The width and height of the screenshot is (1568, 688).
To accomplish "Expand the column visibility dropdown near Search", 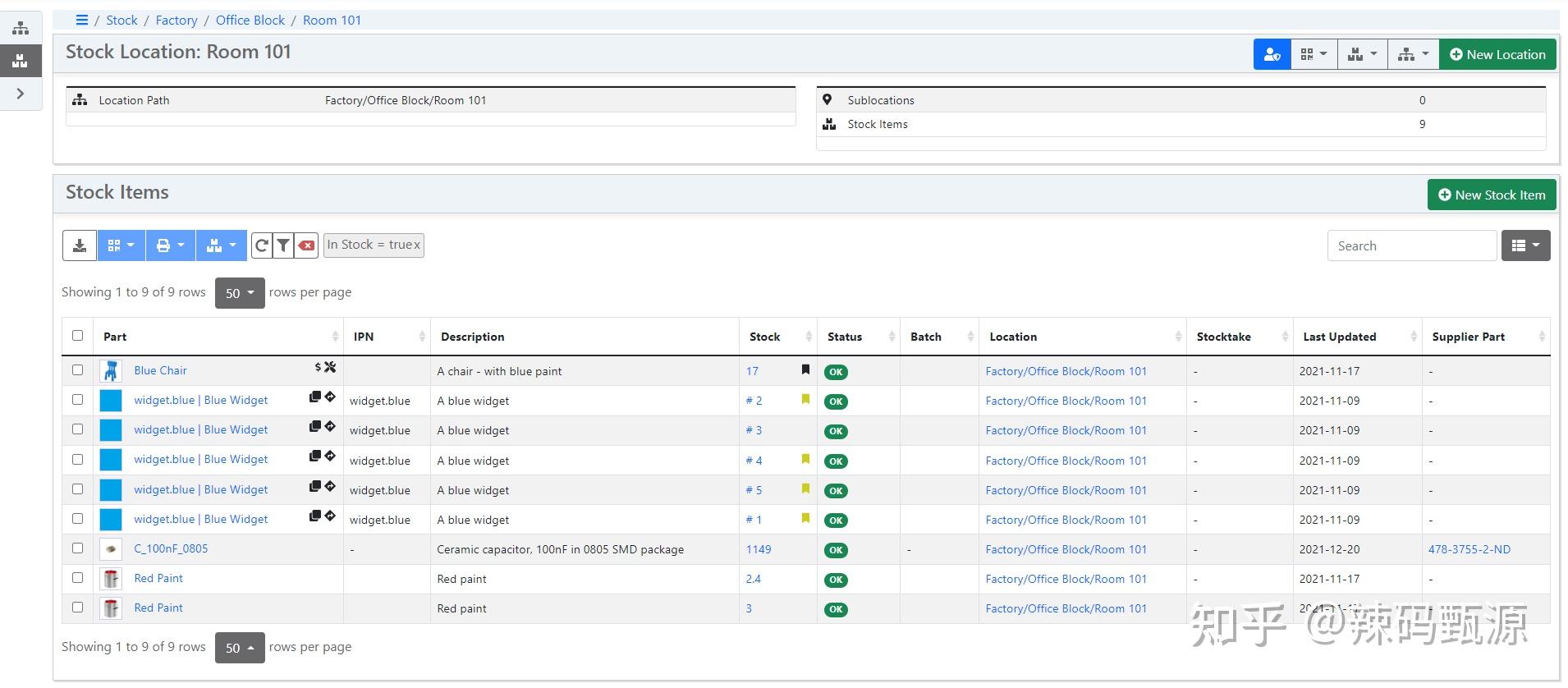I will [1525, 245].
